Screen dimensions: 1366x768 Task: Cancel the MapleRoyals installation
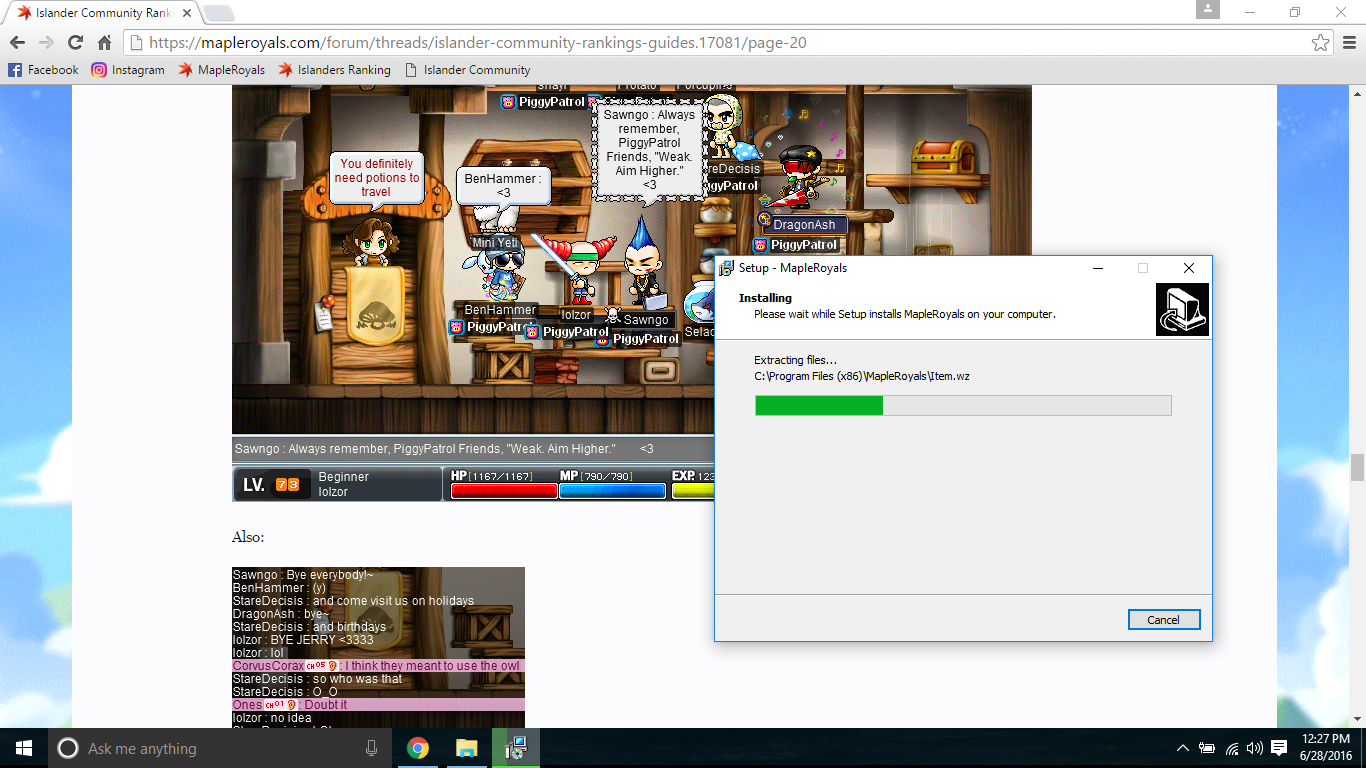pyautogui.click(x=1163, y=620)
